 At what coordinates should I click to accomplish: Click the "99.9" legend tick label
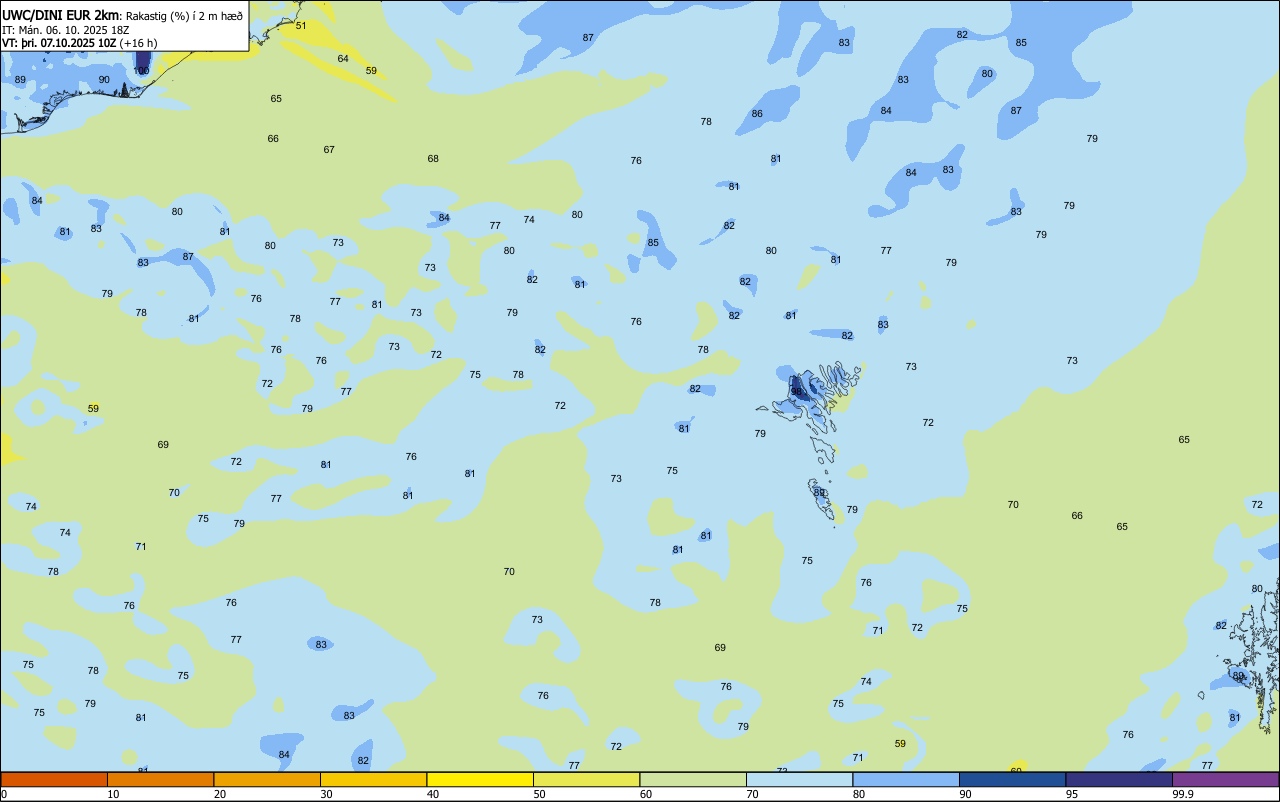(x=1182, y=794)
